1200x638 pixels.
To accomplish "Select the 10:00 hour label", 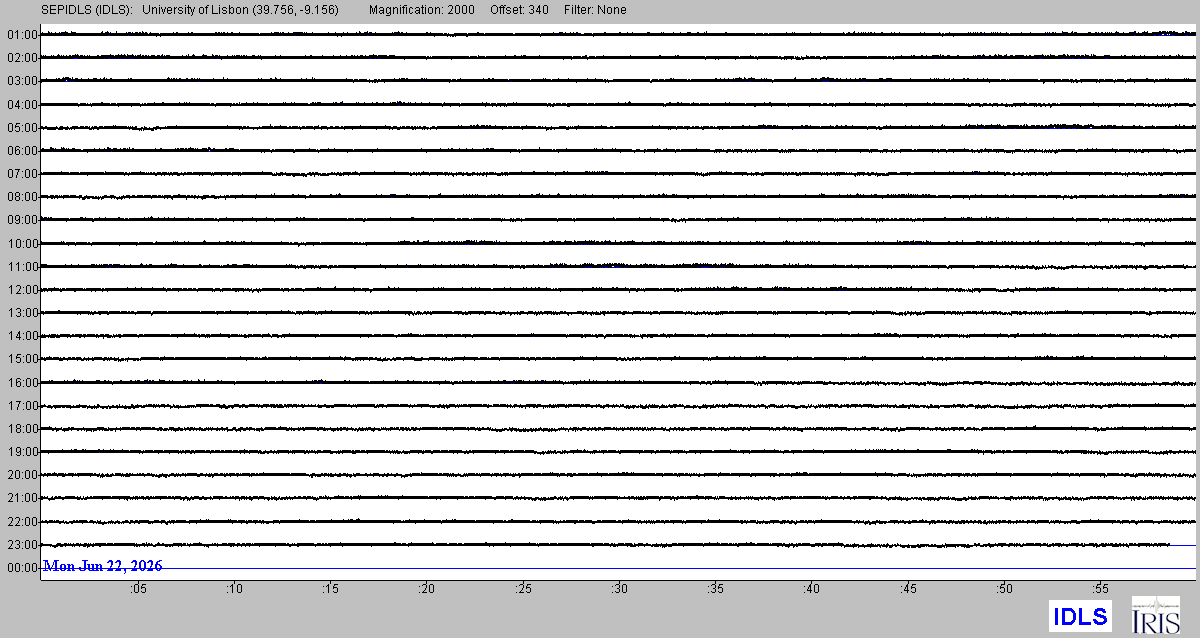I will point(22,244).
